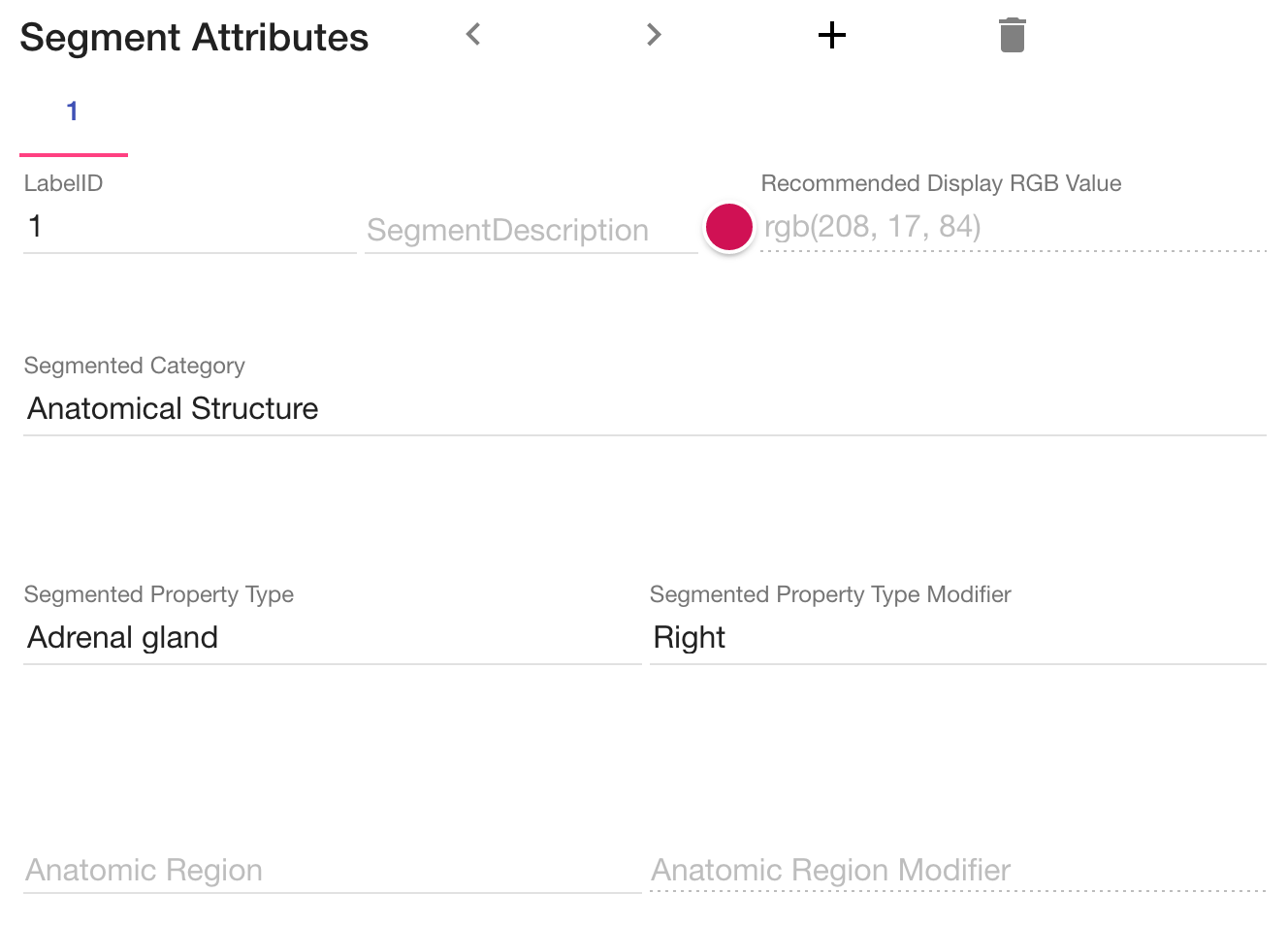Viewport: 1288px width, 925px height.
Task: Click the Segmented Property Type label
Action: click(x=158, y=594)
